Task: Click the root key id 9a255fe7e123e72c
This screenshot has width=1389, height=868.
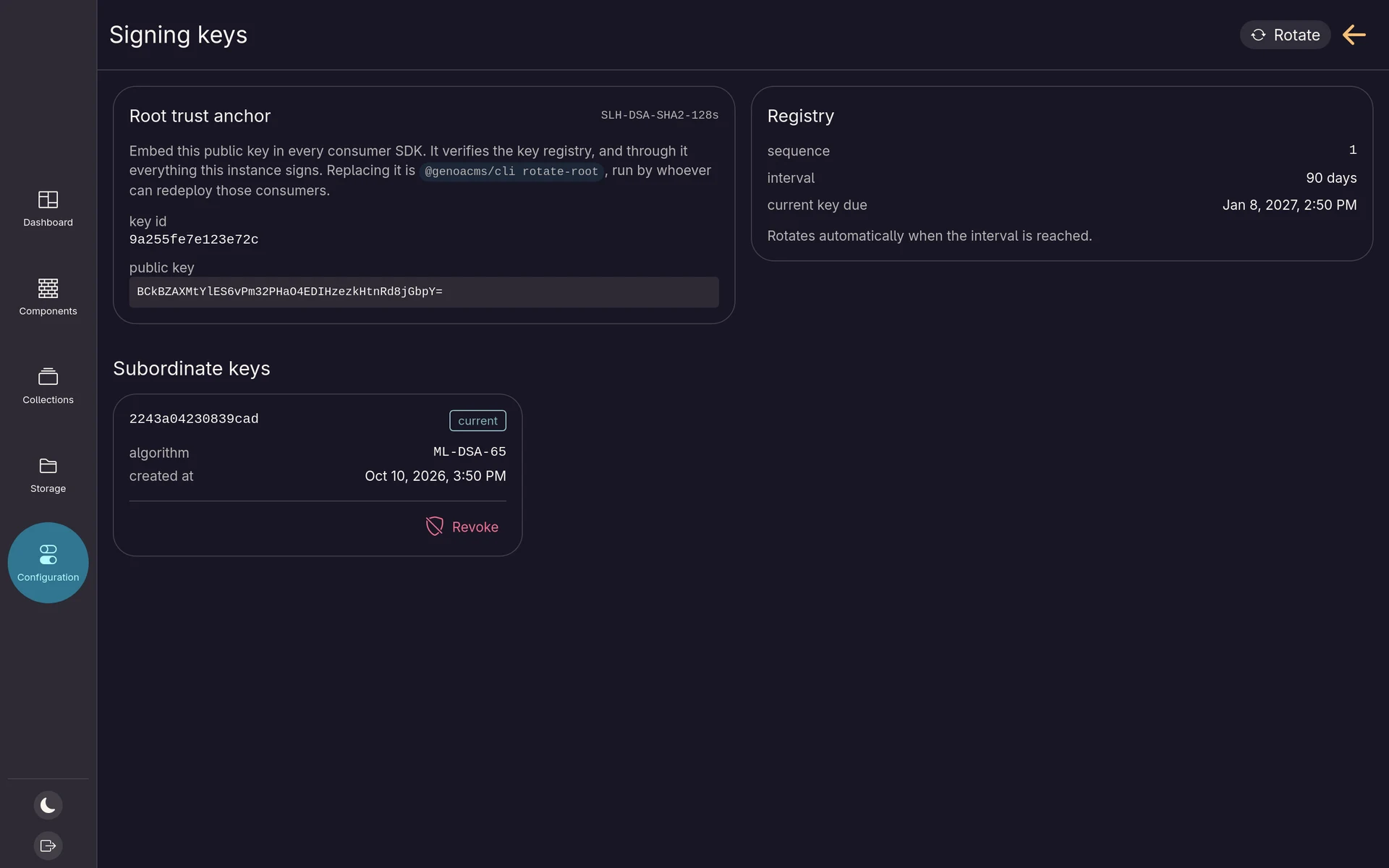Action: (194, 239)
